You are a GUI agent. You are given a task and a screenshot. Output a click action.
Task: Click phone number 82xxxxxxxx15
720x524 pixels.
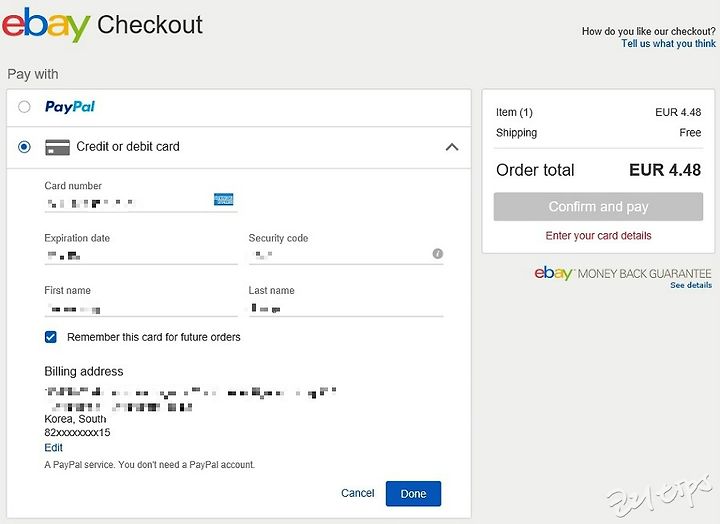point(77,432)
